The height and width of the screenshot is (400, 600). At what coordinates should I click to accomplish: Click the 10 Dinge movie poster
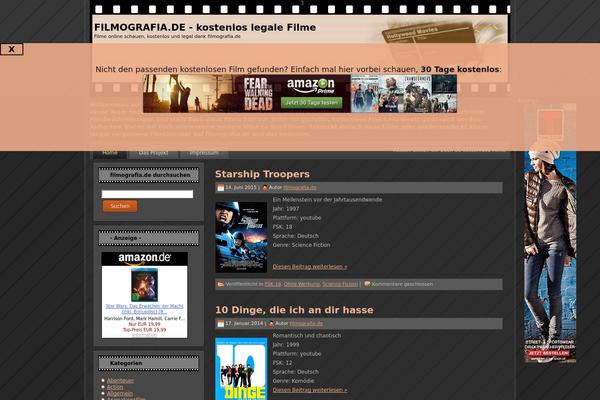pos(241,369)
